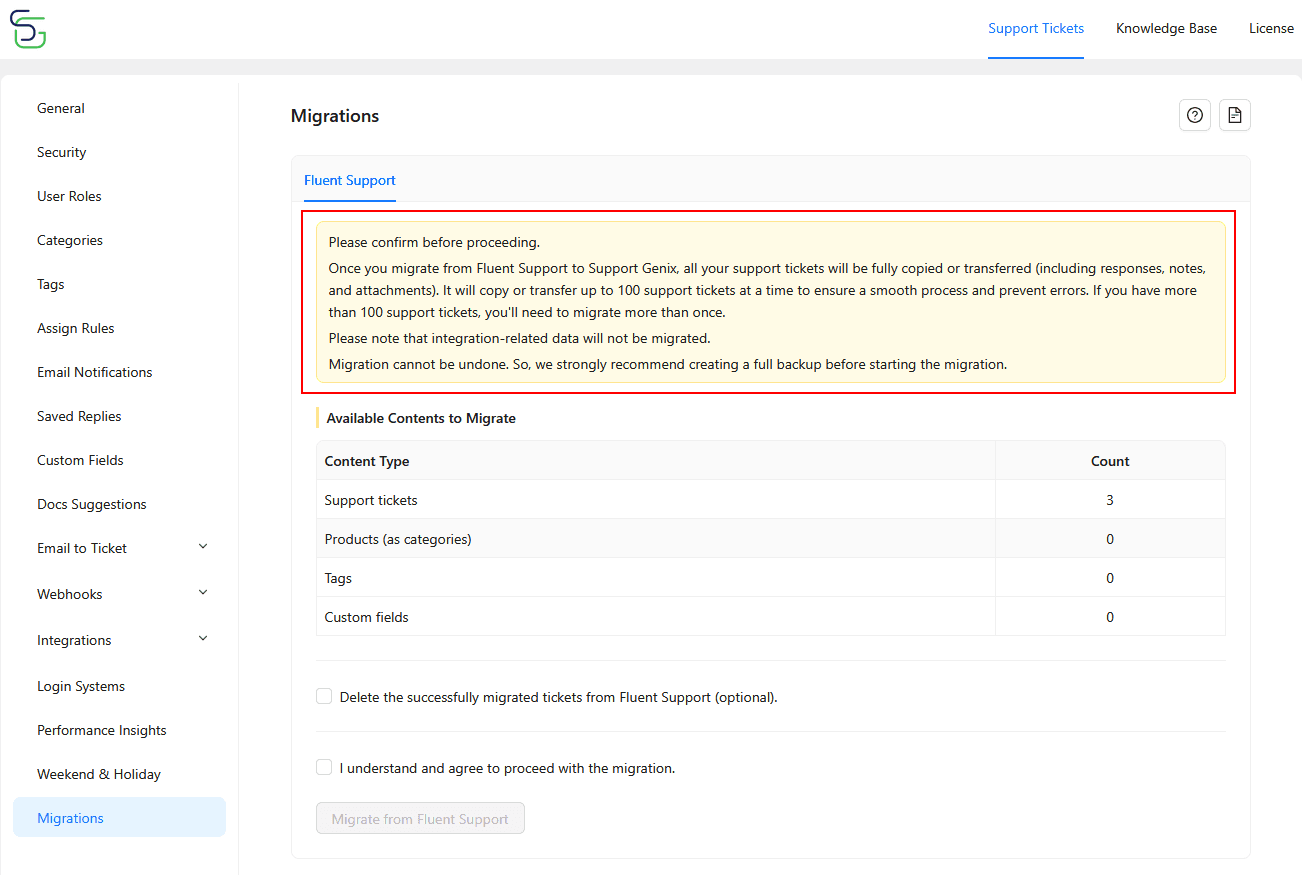Select Integrations sidebar item
Screen dimensions: 1302x875
point(74,640)
